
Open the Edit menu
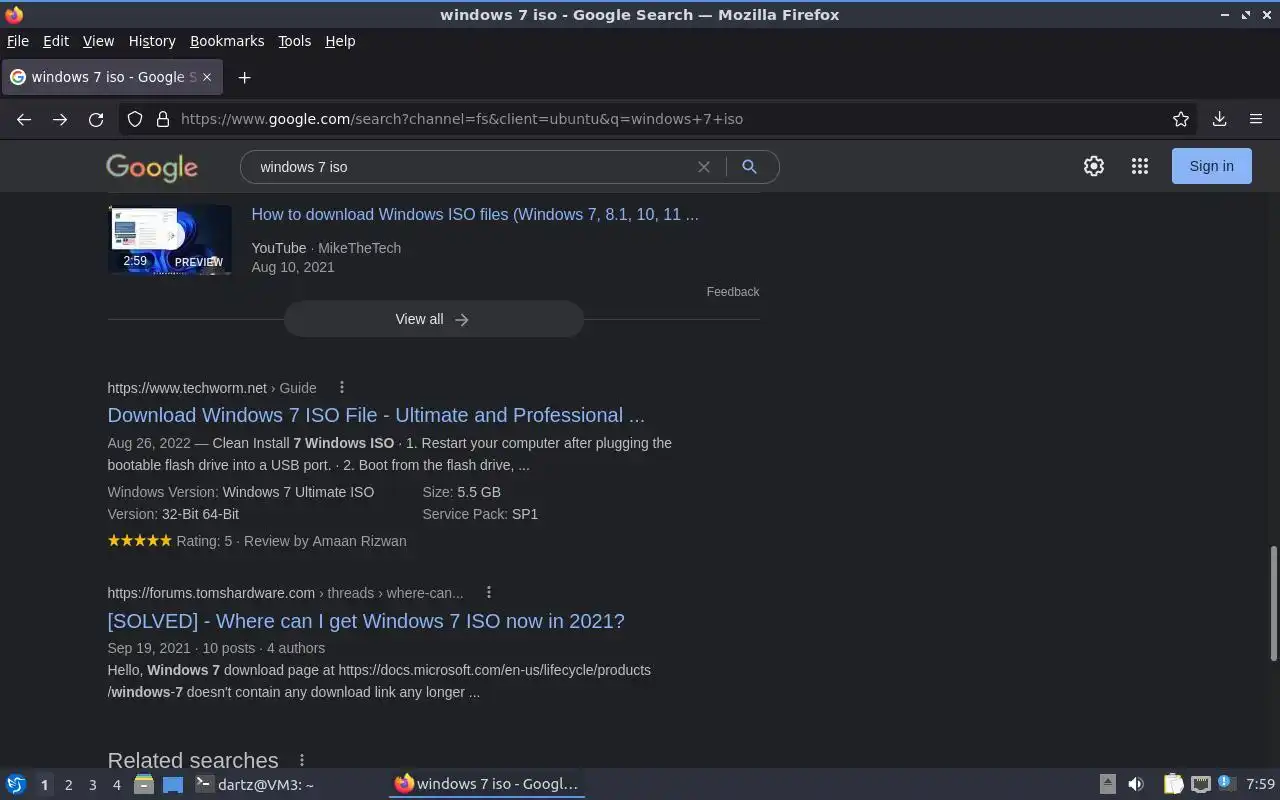[x=56, y=41]
